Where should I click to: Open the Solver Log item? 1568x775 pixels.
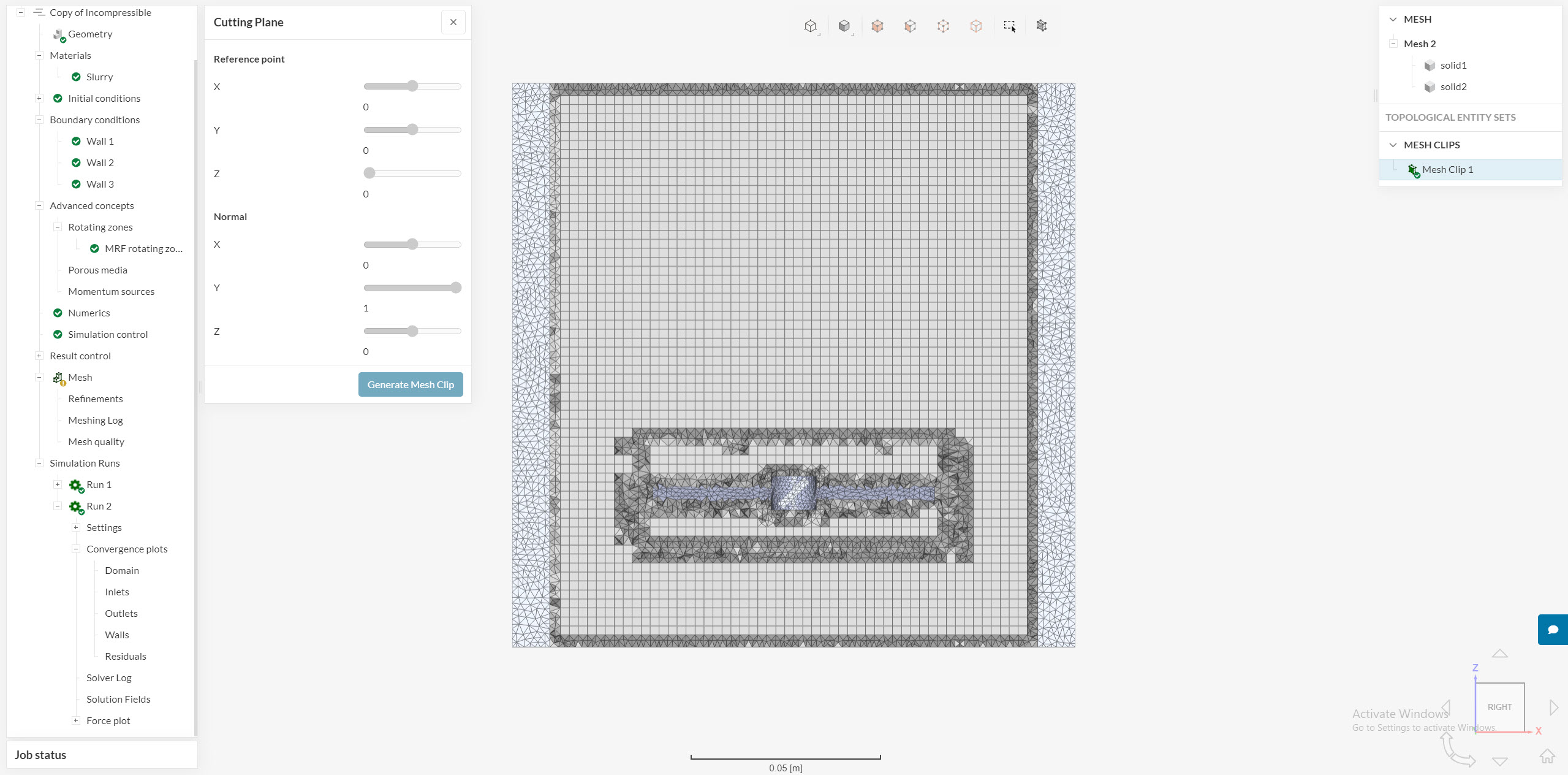(x=108, y=678)
